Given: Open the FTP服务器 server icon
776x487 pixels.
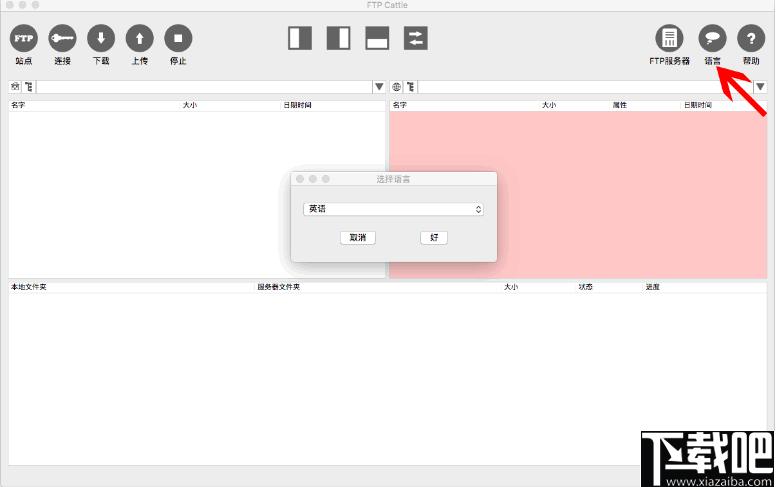Looking at the screenshot, I should 669,38.
